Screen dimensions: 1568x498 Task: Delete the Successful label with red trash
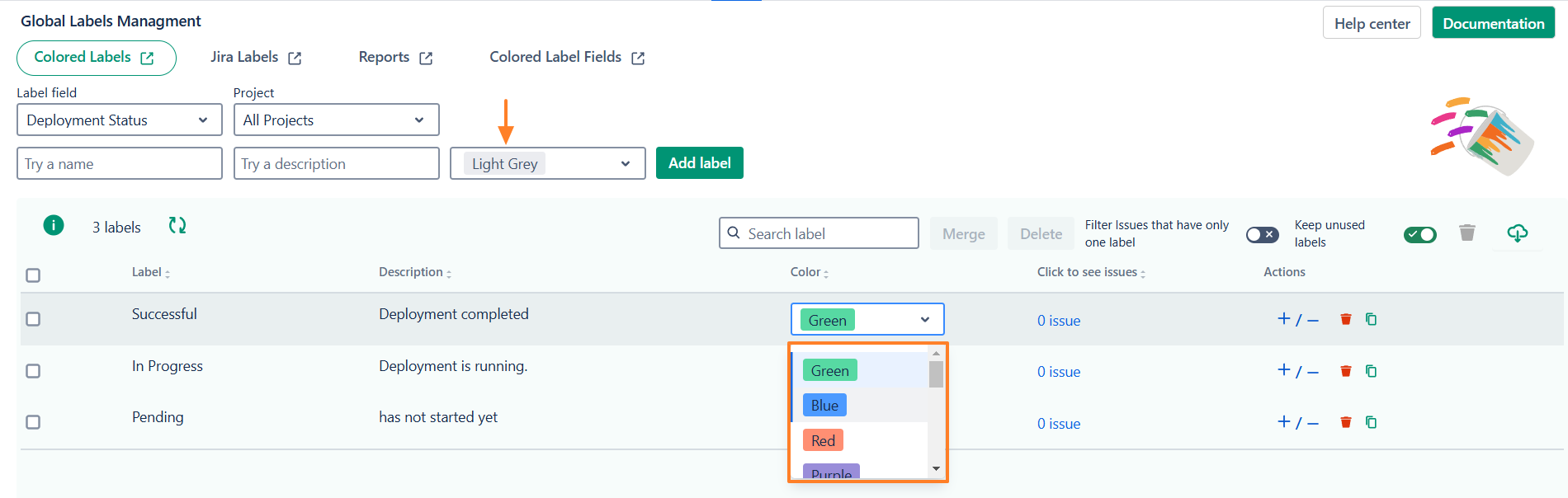click(x=1345, y=319)
